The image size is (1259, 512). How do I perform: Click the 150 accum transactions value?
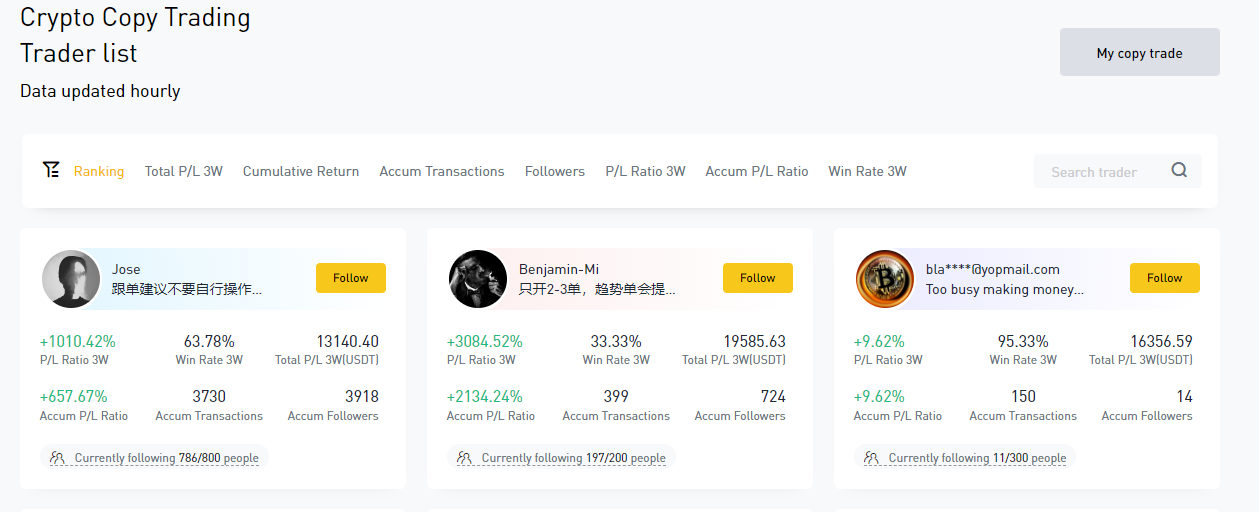click(x=1023, y=396)
